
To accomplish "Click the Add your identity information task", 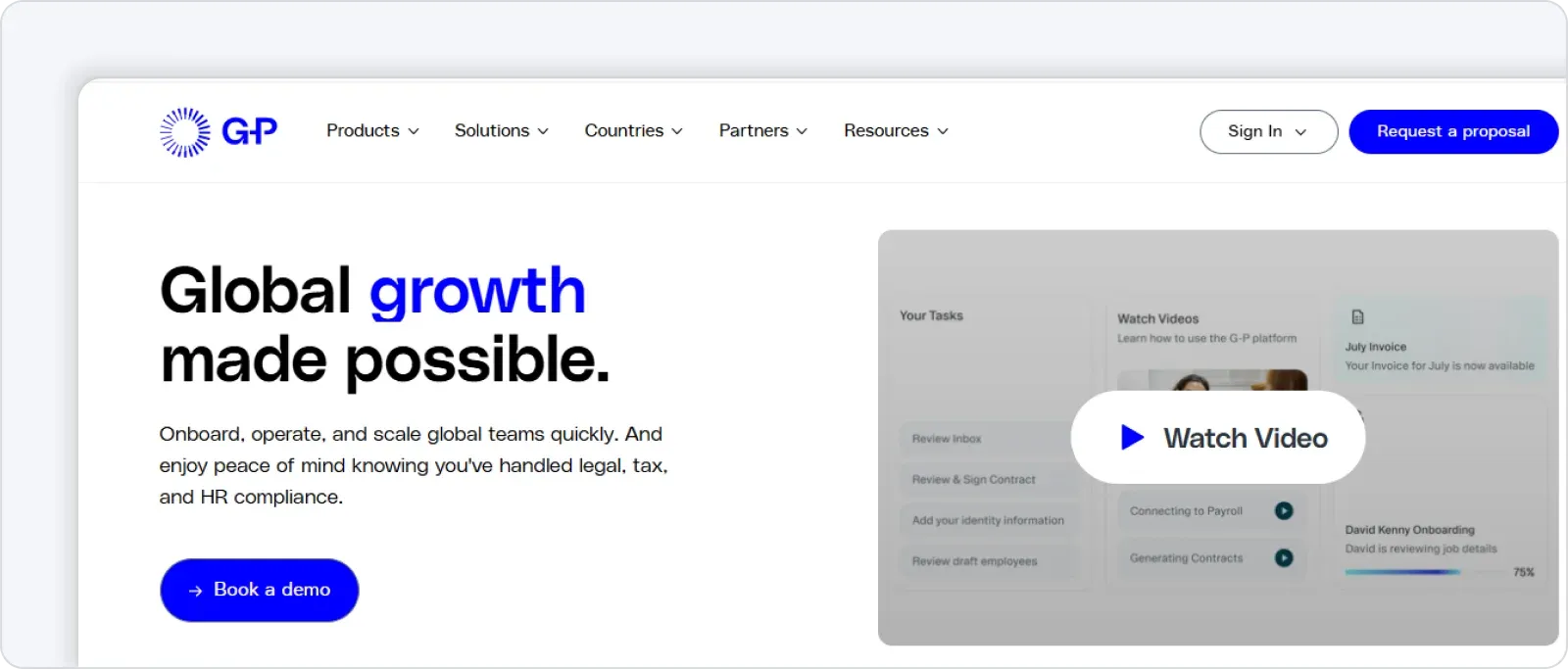I will coord(988,520).
